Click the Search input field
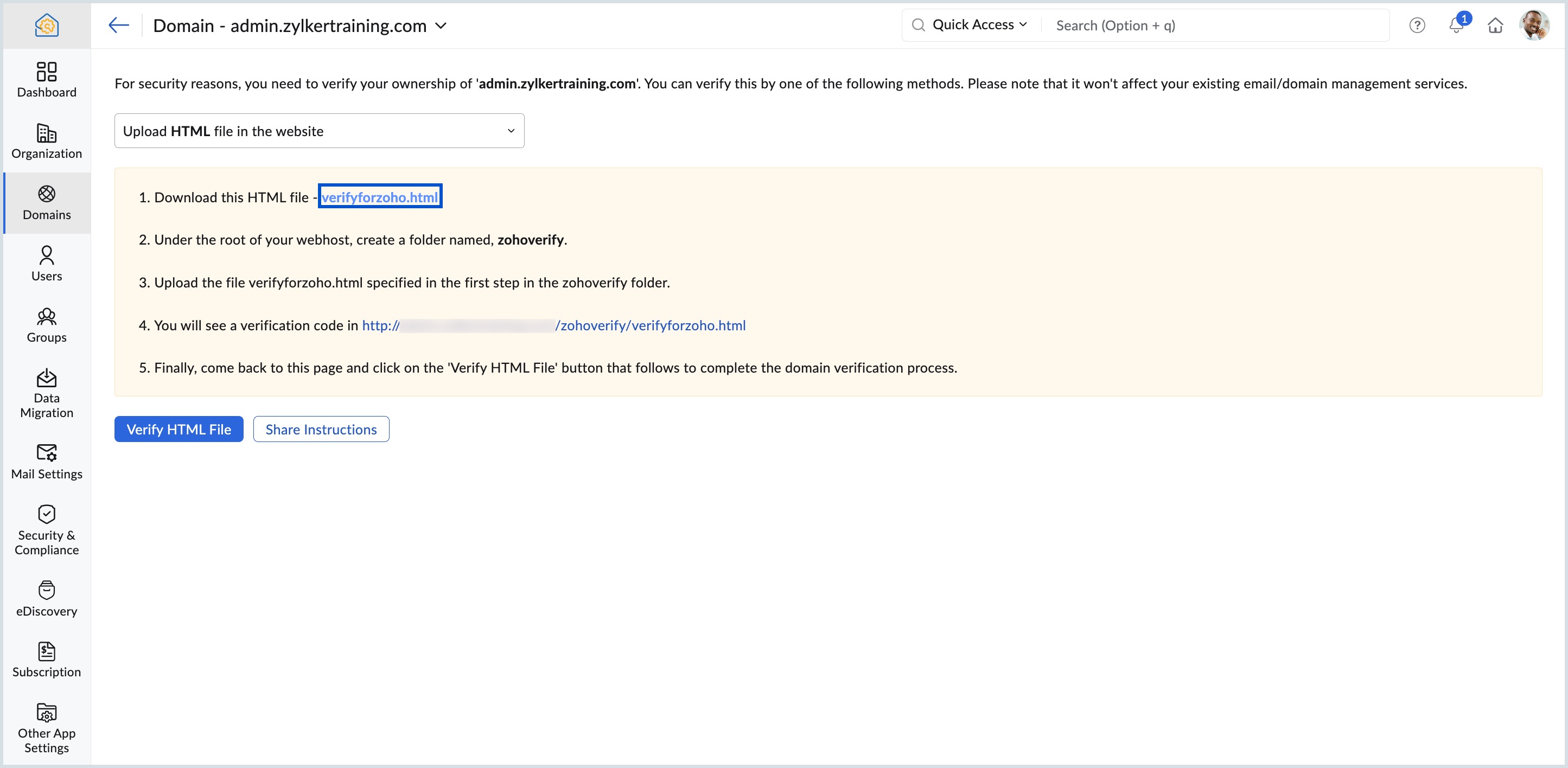 pos(1215,25)
